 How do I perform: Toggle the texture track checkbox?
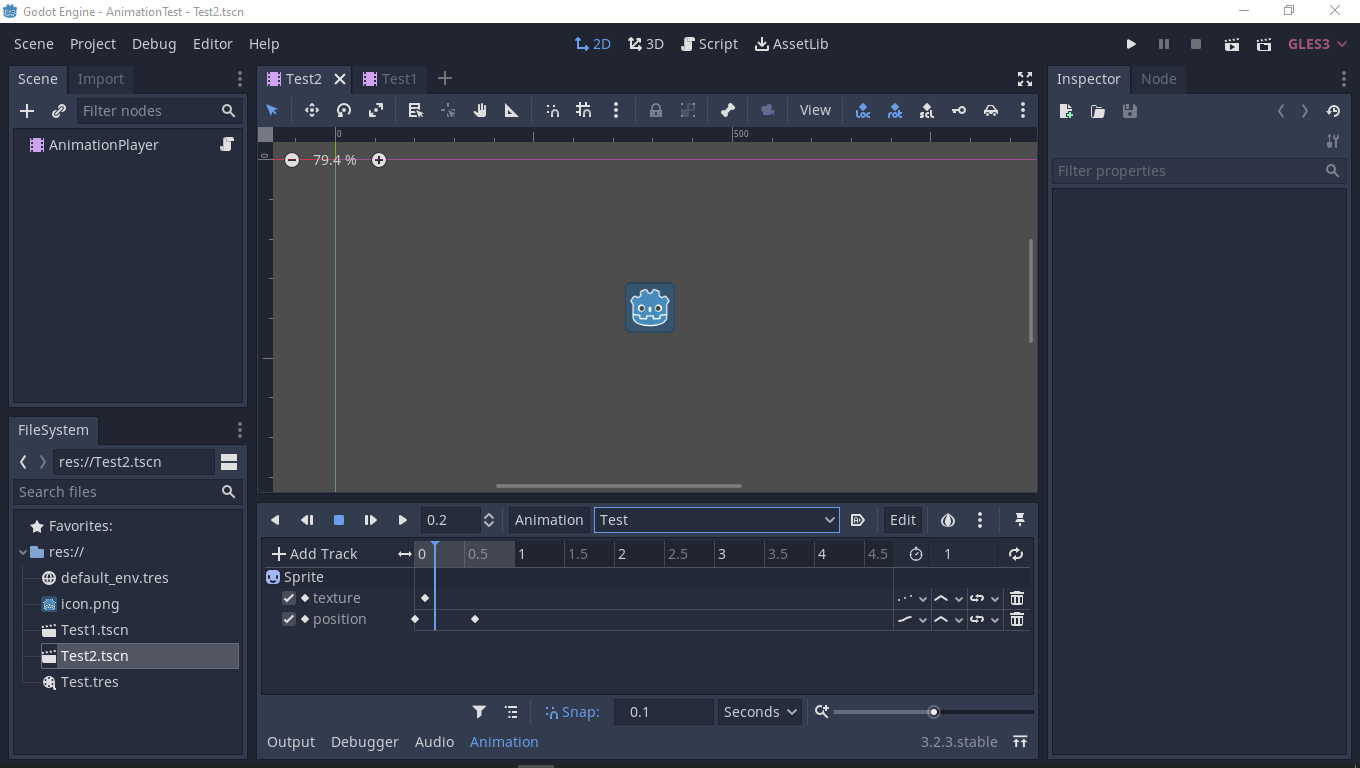[289, 597]
